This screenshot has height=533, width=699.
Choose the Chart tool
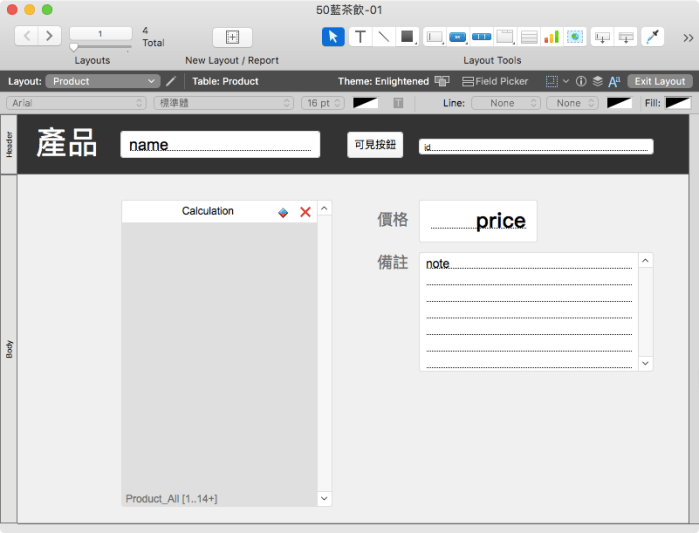point(551,37)
